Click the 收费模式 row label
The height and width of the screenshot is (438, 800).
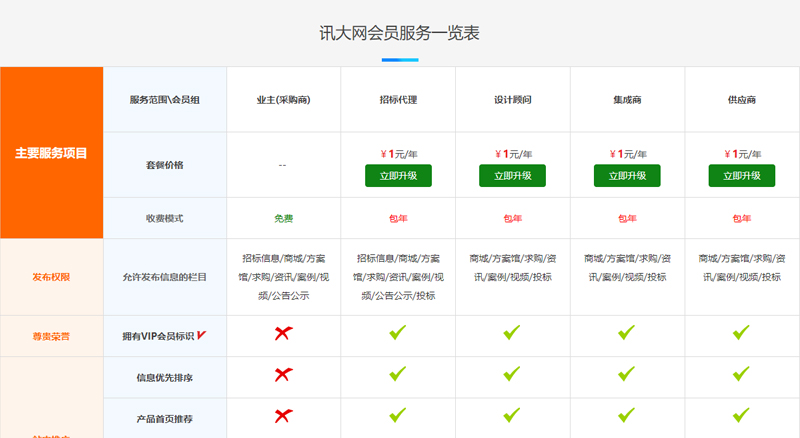coord(165,218)
